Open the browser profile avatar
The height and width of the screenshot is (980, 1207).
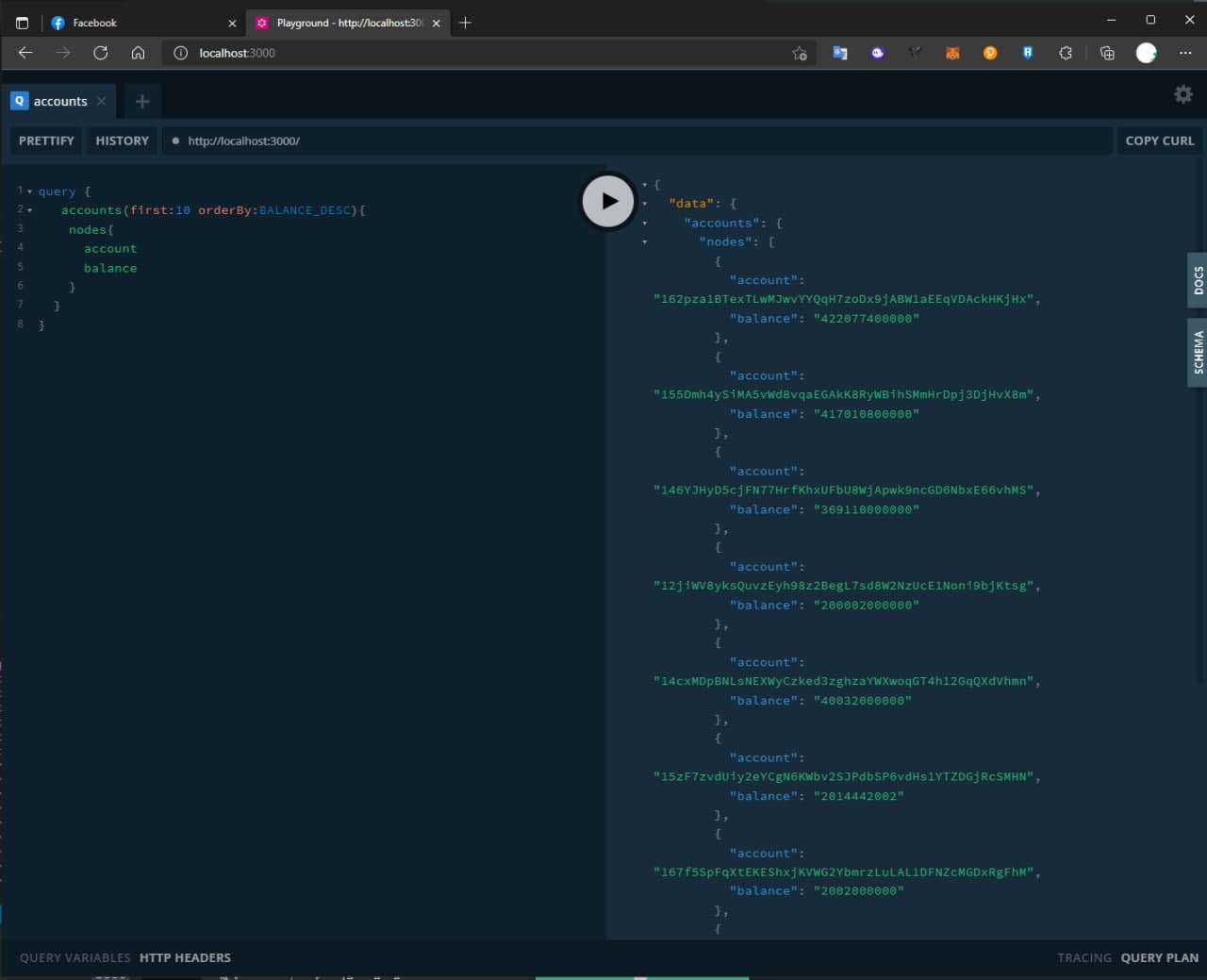[1146, 53]
